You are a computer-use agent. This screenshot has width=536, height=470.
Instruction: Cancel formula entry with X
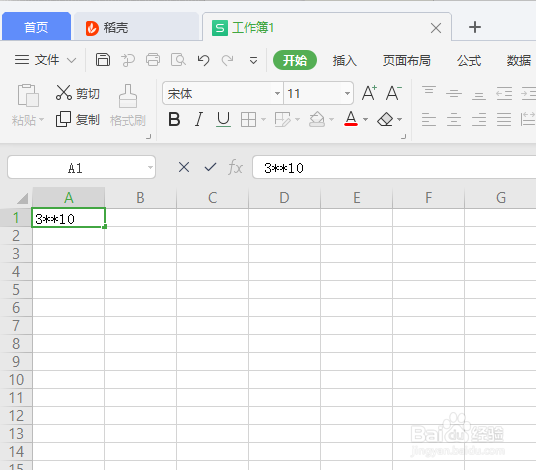(x=184, y=167)
